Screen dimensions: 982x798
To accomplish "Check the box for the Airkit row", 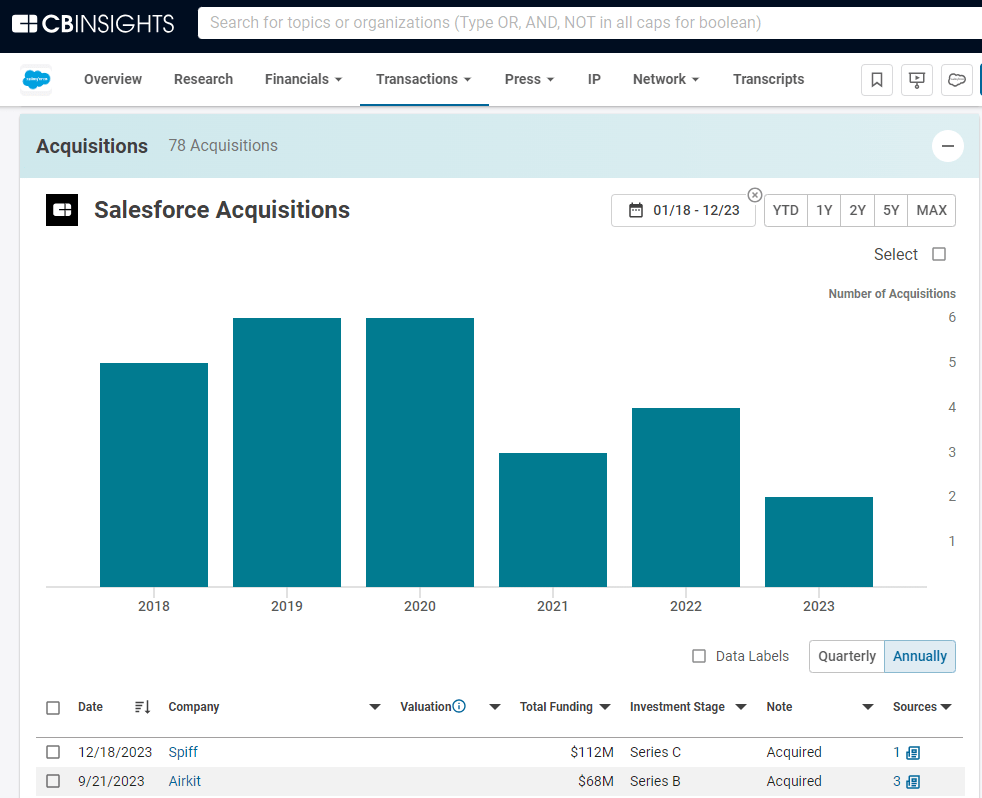I will click(53, 781).
